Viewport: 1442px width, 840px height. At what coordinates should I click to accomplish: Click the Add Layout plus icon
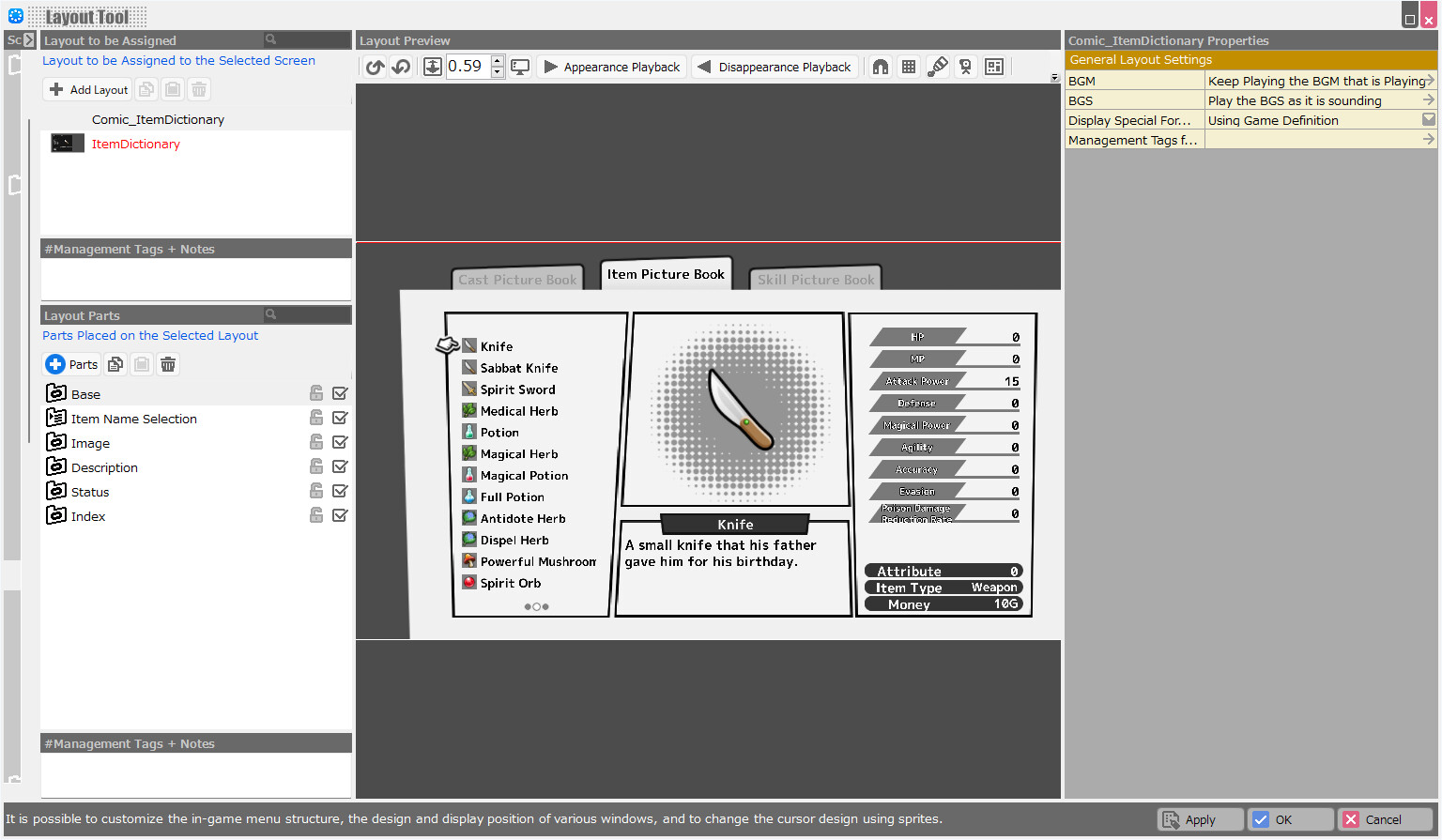57,89
